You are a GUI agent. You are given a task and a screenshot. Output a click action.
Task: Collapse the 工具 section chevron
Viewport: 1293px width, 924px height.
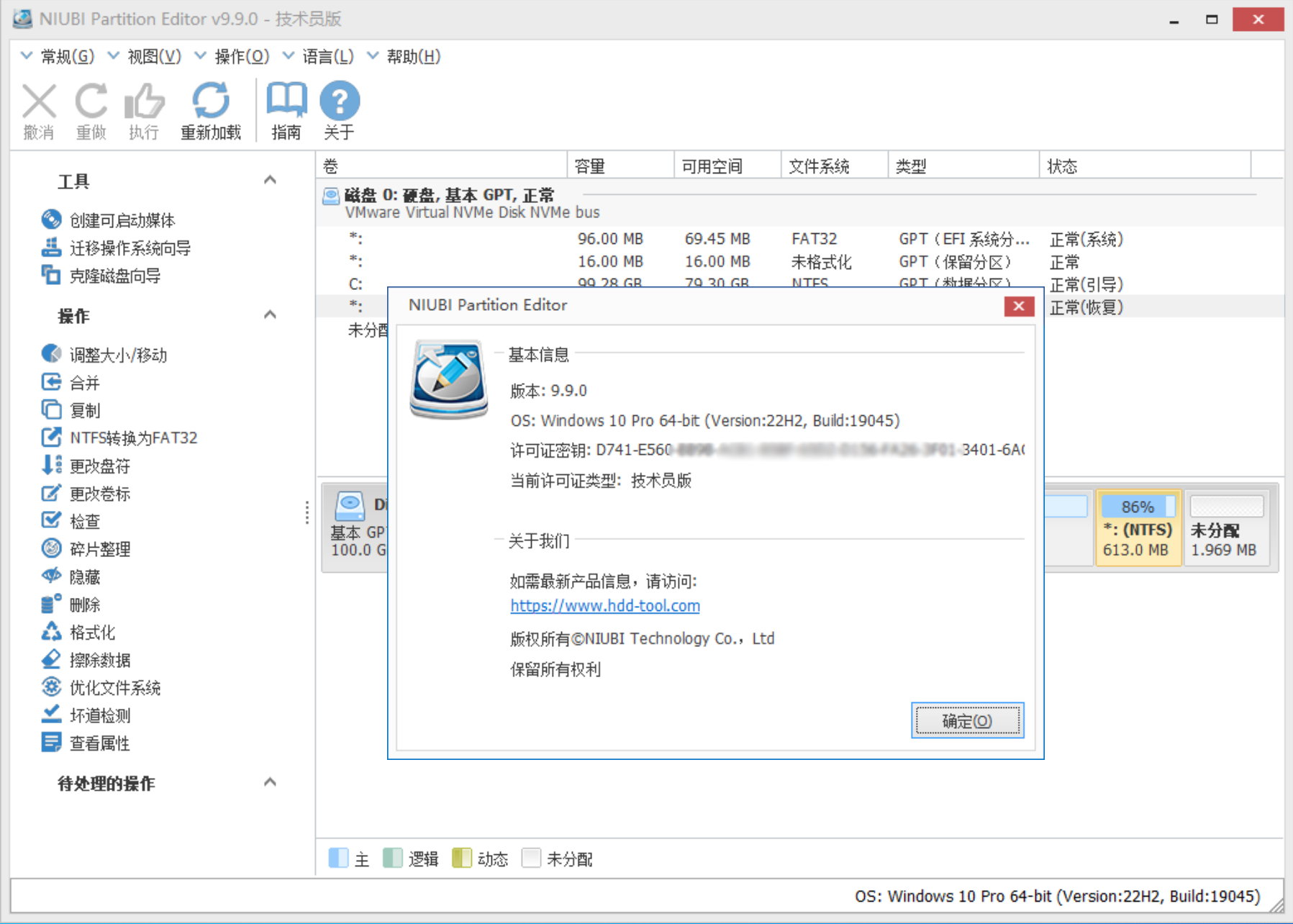271,180
